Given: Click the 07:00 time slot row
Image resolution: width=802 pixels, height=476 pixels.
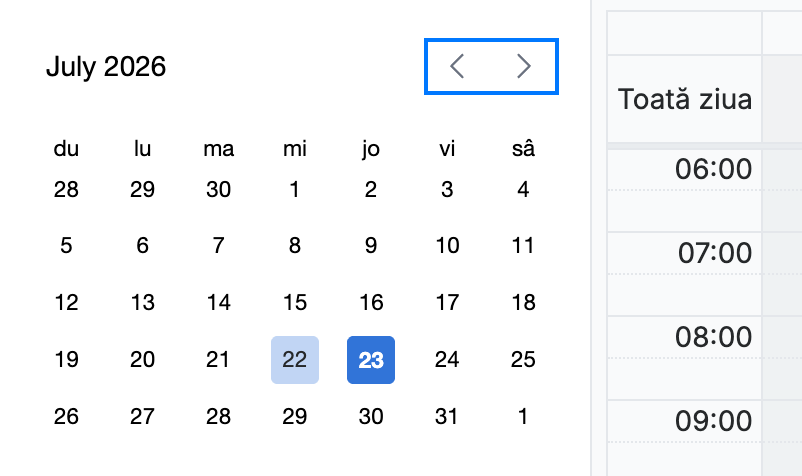Looking at the screenshot, I should coord(705,274).
